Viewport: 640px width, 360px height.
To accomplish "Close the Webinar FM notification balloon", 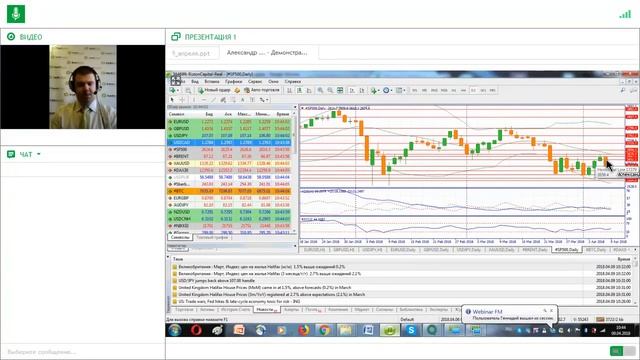I will click(551, 311).
